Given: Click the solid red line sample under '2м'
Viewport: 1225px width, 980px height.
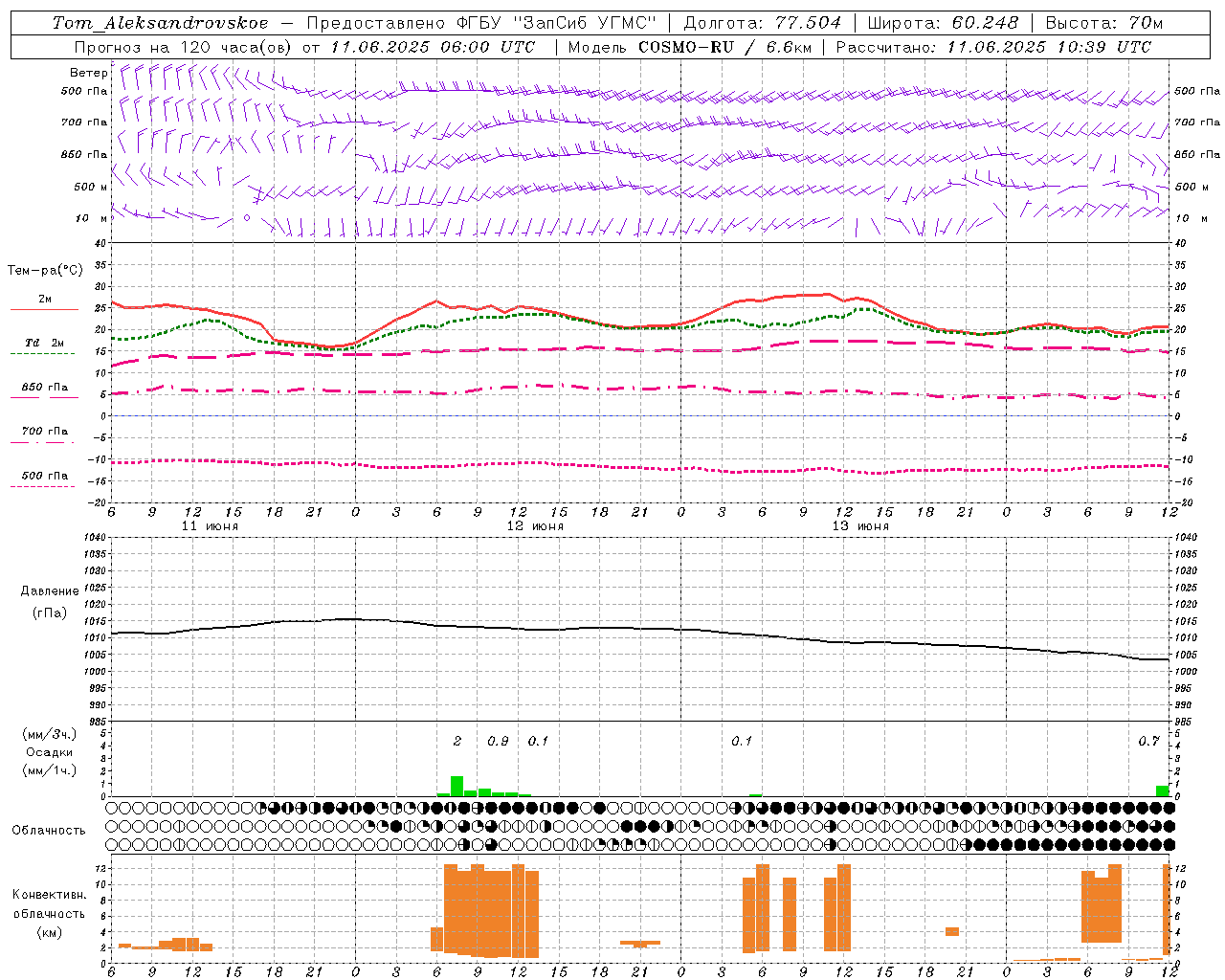Looking at the screenshot, I should click(x=44, y=310).
